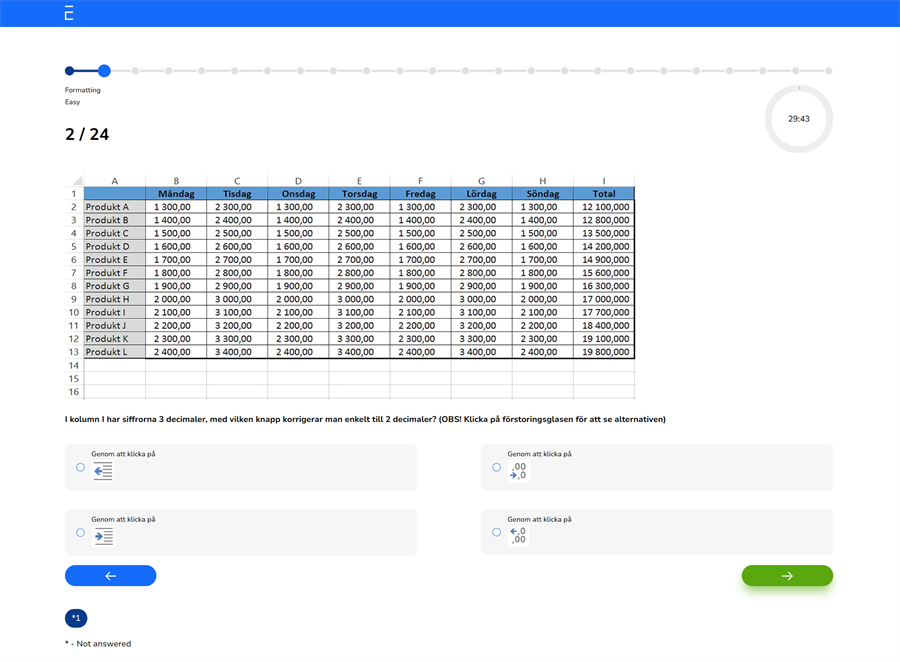900x662 pixels.
Task: Click the decrease indent icon in the answers
Action: tap(103, 471)
